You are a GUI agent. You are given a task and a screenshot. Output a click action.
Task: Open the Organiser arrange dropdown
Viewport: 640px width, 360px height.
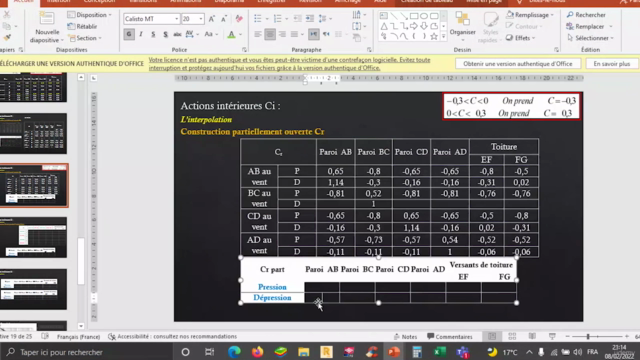click(x=462, y=27)
